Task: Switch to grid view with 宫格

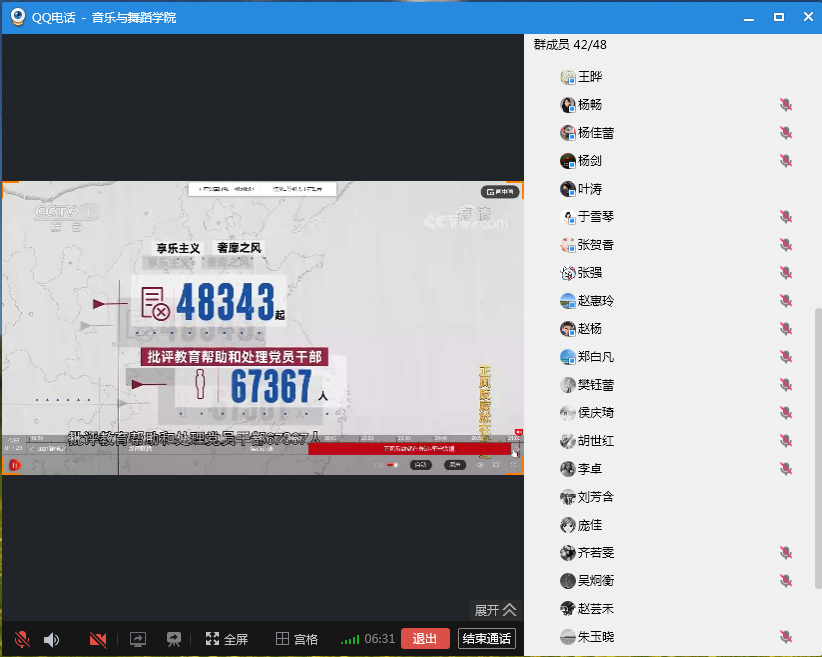Action: (297, 639)
